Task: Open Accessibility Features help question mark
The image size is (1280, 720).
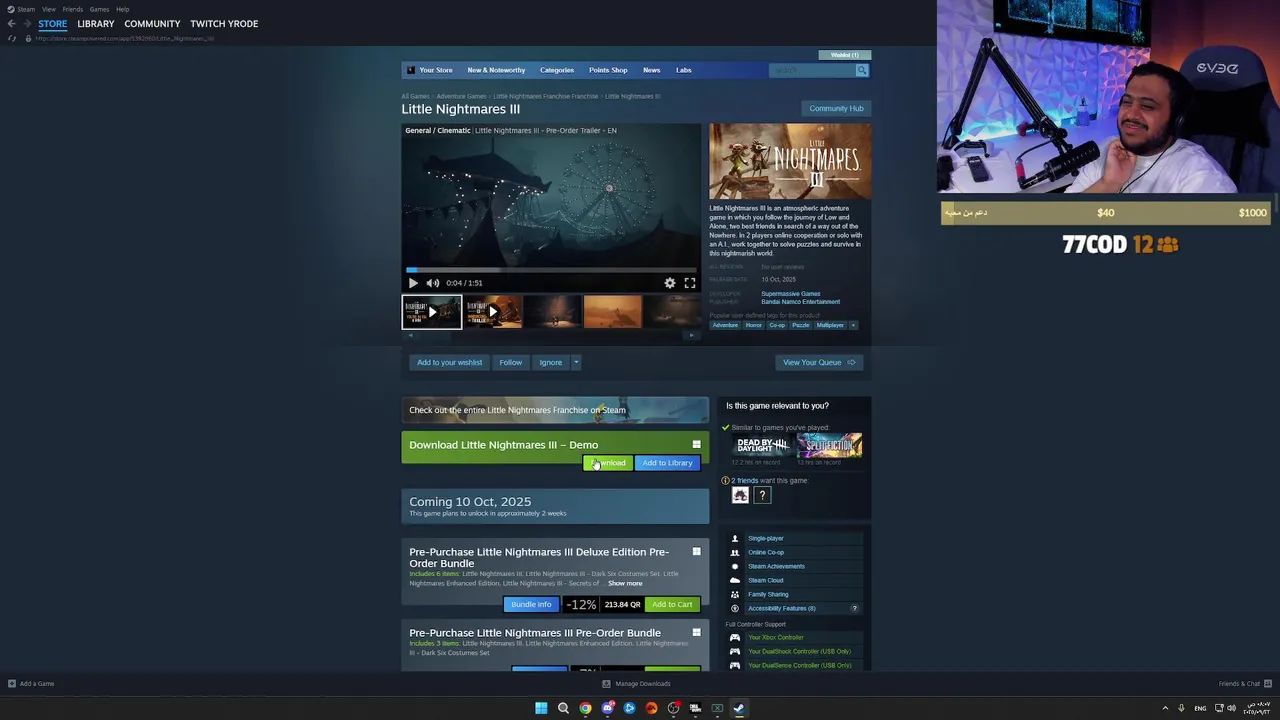Action: [854, 608]
